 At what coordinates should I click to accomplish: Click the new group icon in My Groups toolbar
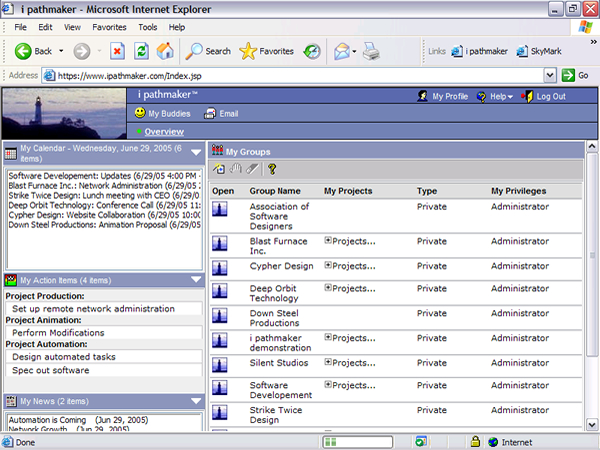219,169
